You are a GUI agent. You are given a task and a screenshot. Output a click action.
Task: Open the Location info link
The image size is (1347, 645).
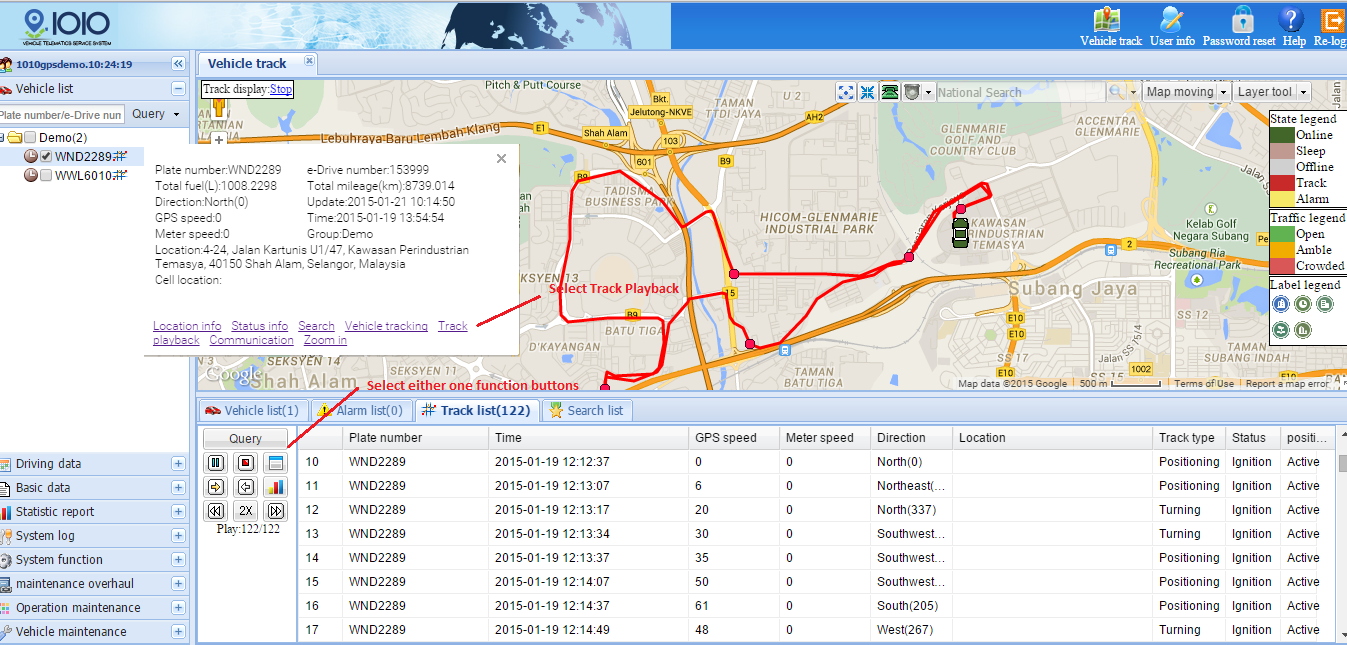(x=187, y=326)
